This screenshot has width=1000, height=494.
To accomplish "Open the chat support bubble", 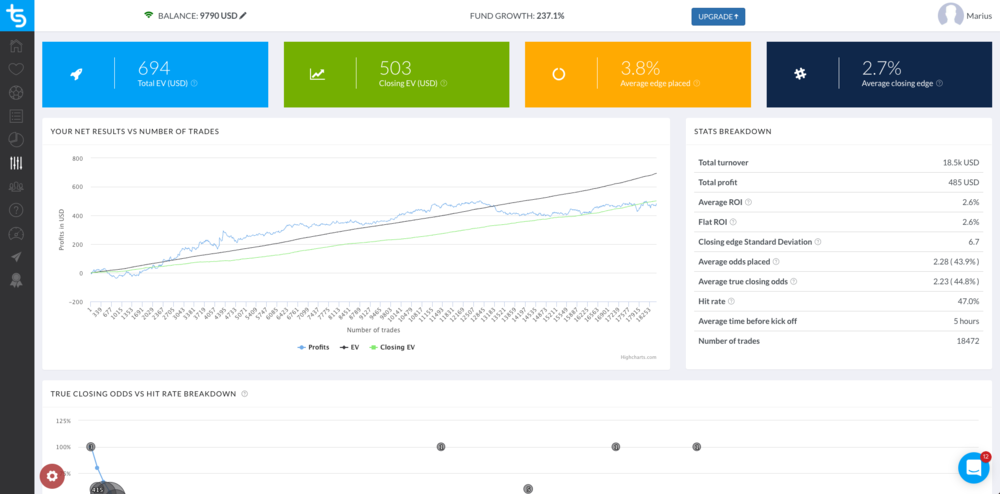I will point(973,468).
